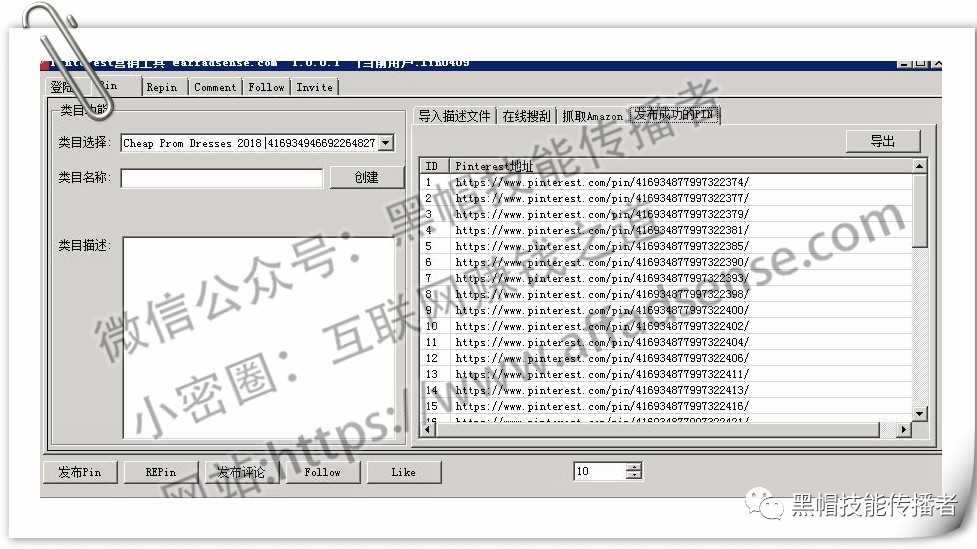Click the Cheap Prom Dresses 2018 combo box
The height and width of the screenshot is (549, 977).
pyautogui.click(x=257, y=143)
